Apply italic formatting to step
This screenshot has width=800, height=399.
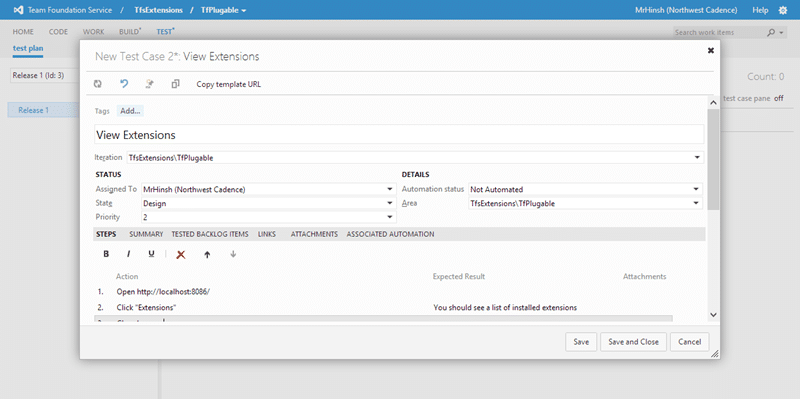click(129, 254)
